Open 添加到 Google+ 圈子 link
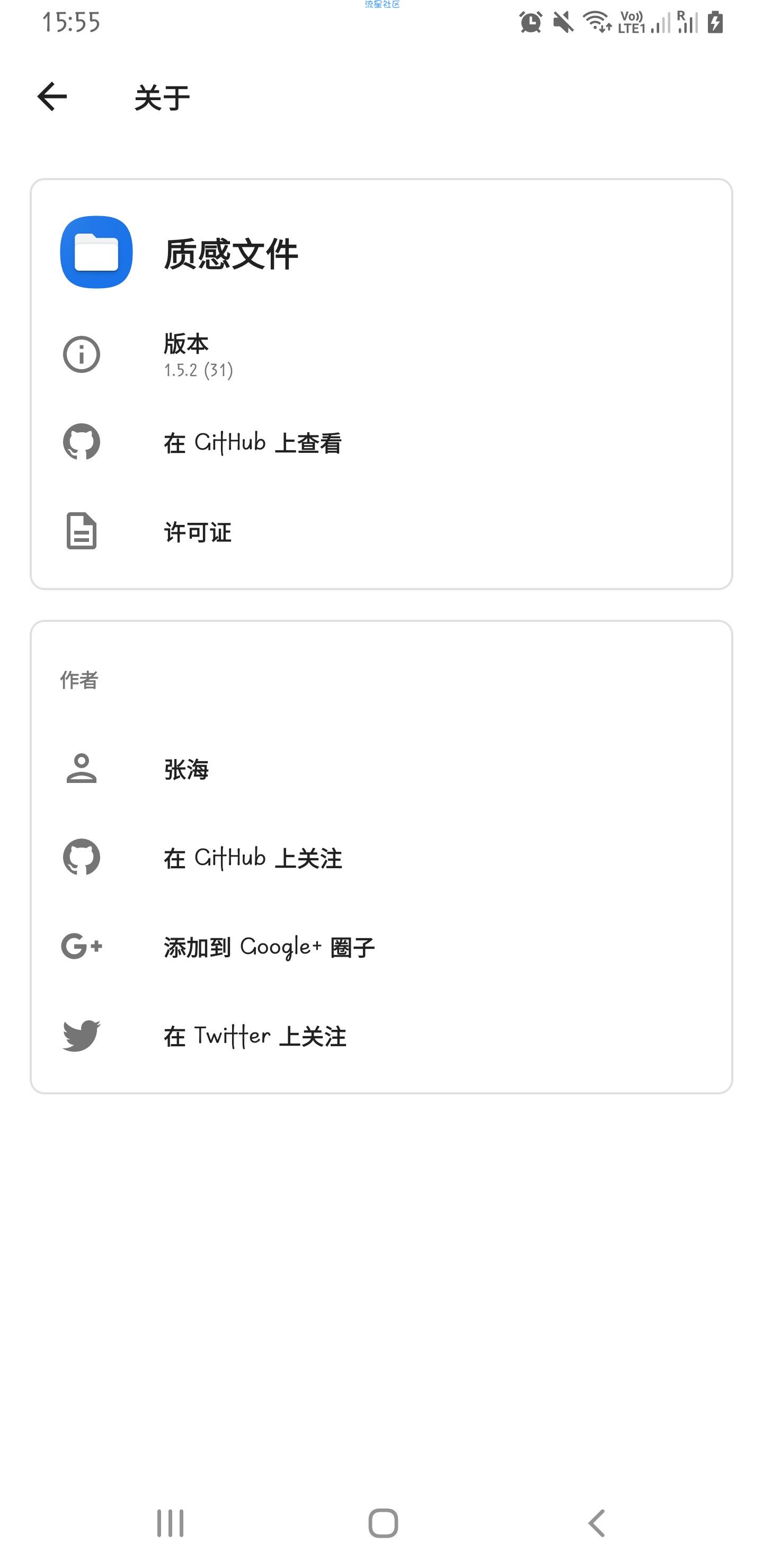 tap(381, 947)
